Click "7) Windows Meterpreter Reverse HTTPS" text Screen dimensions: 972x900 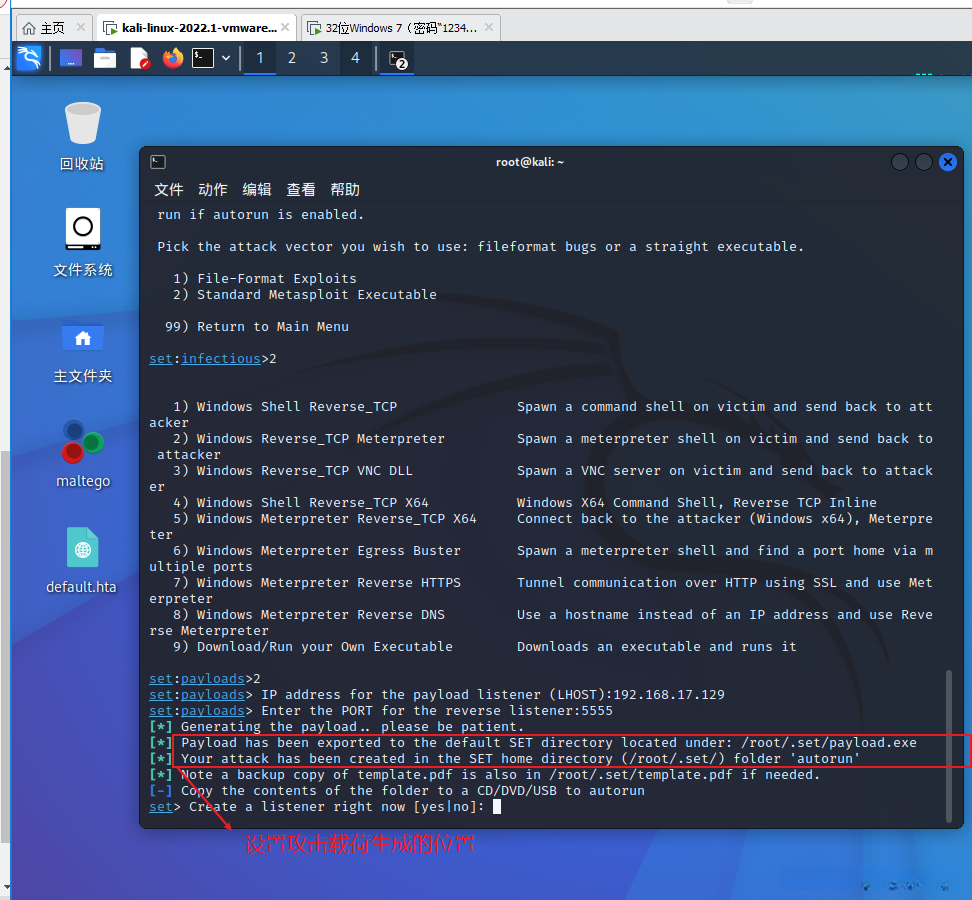click(317, 583)
